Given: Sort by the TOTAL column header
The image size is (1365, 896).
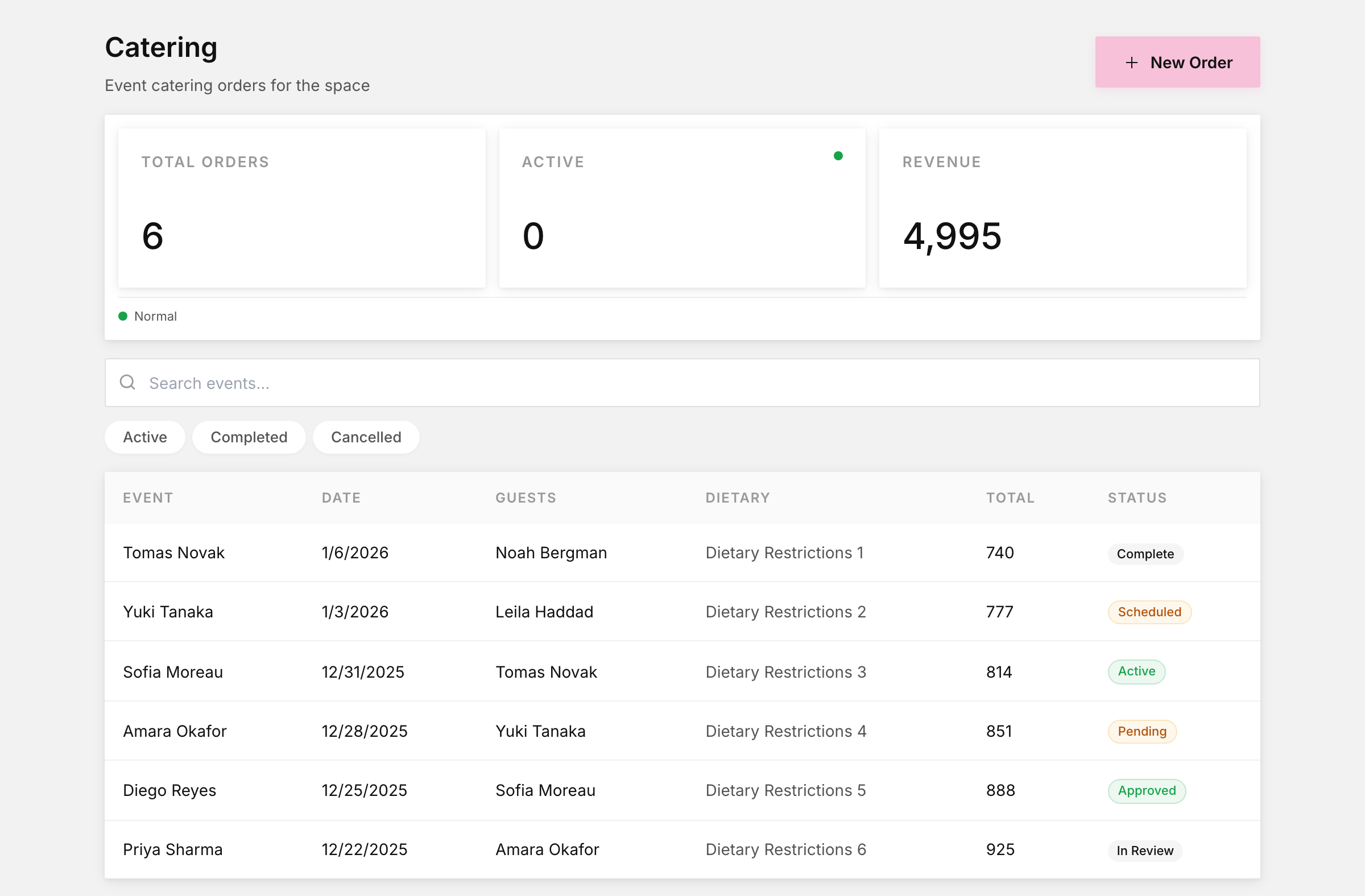Looking at the screenshot, I should [x=1010, y=497].
